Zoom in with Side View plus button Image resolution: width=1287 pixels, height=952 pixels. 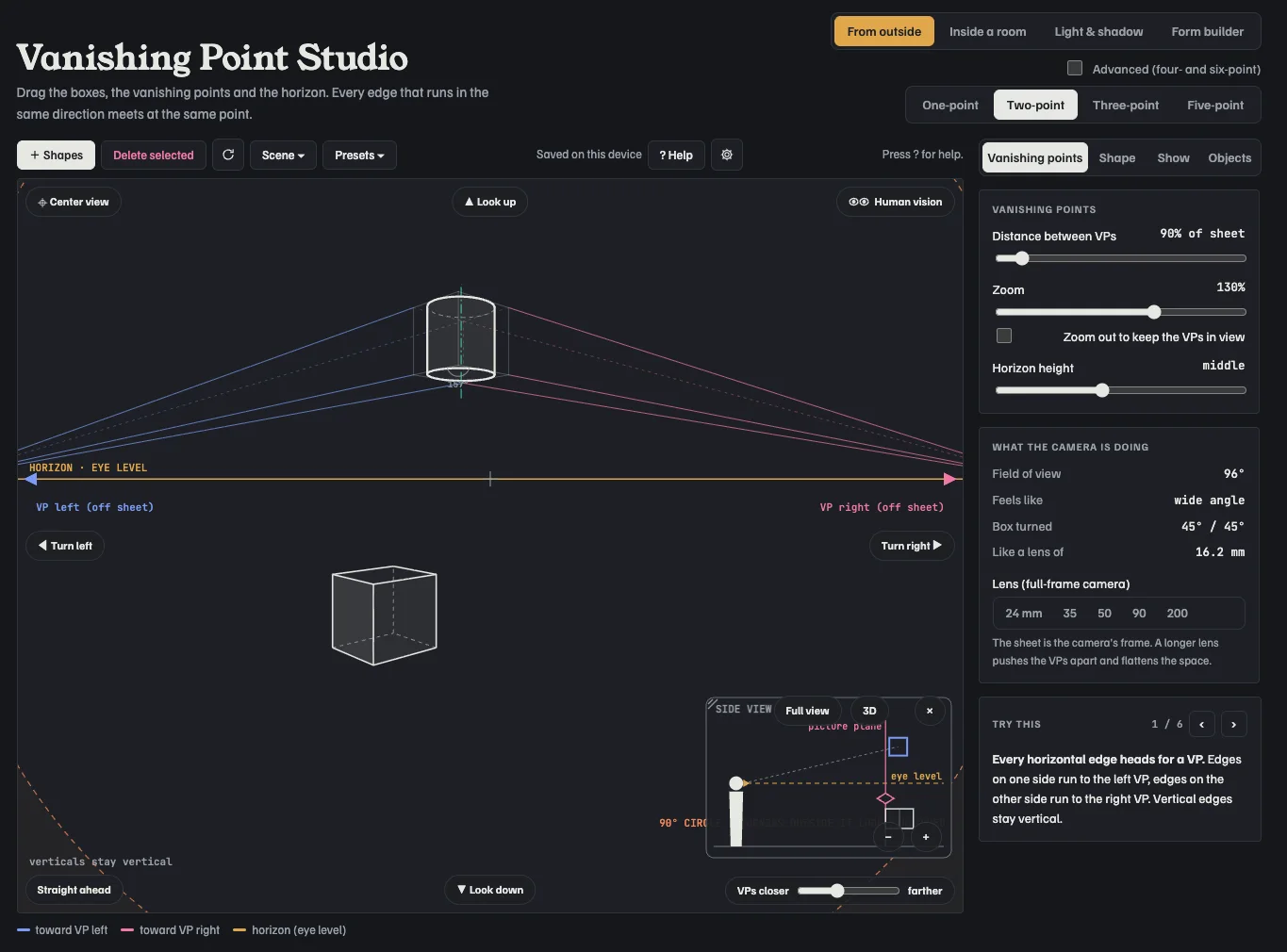(x=926, y=837)
